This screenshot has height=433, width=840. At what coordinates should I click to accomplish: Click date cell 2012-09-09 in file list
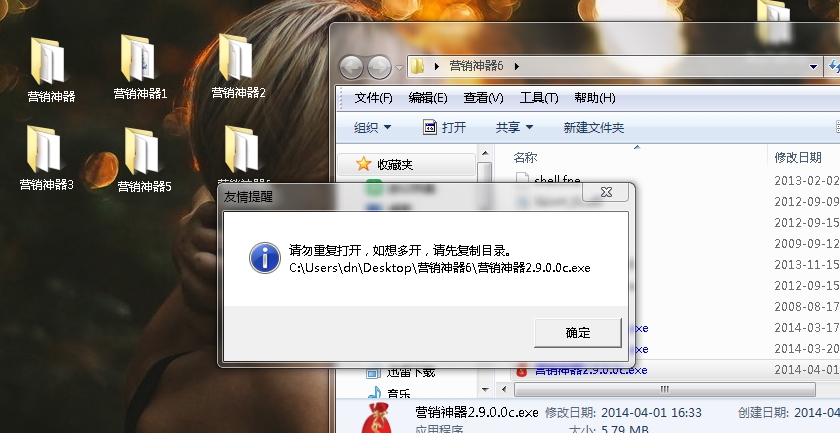(806, 201)
